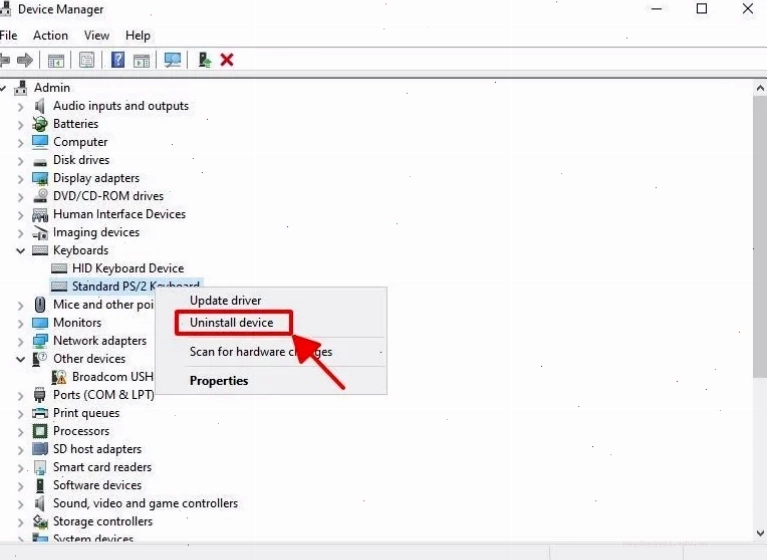Expand the Batteries tree node
The width and height of the screenshot is (767, 560).
(x=20, y=124)
